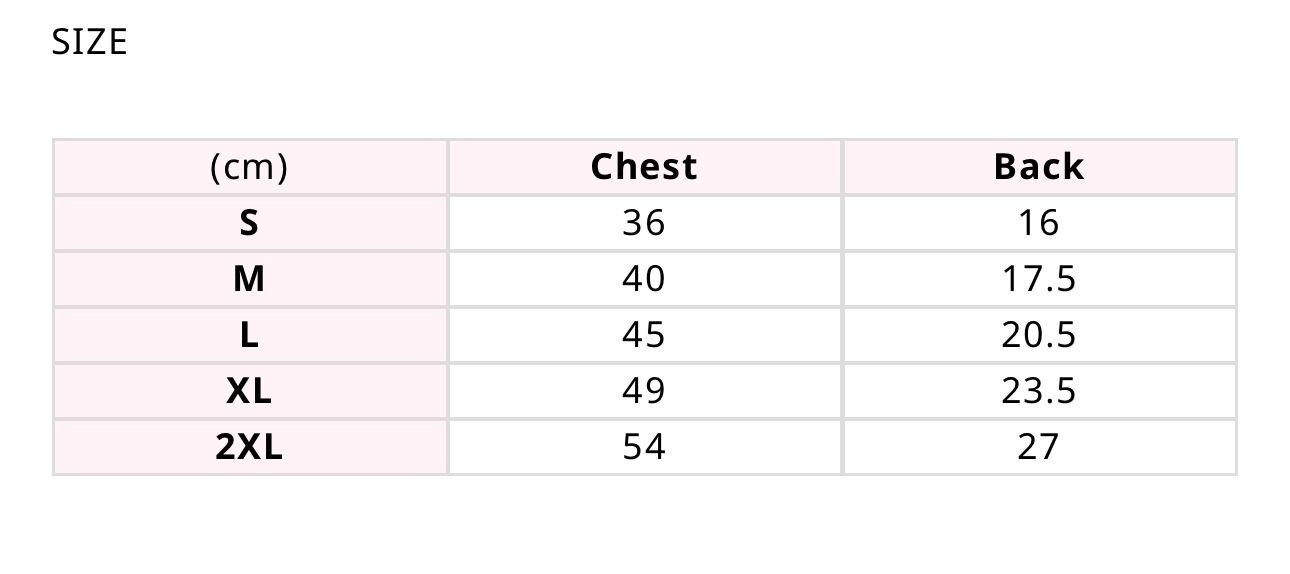
Task: Click back value 17.5 for size M
Action: click(x=1039, y=279)
